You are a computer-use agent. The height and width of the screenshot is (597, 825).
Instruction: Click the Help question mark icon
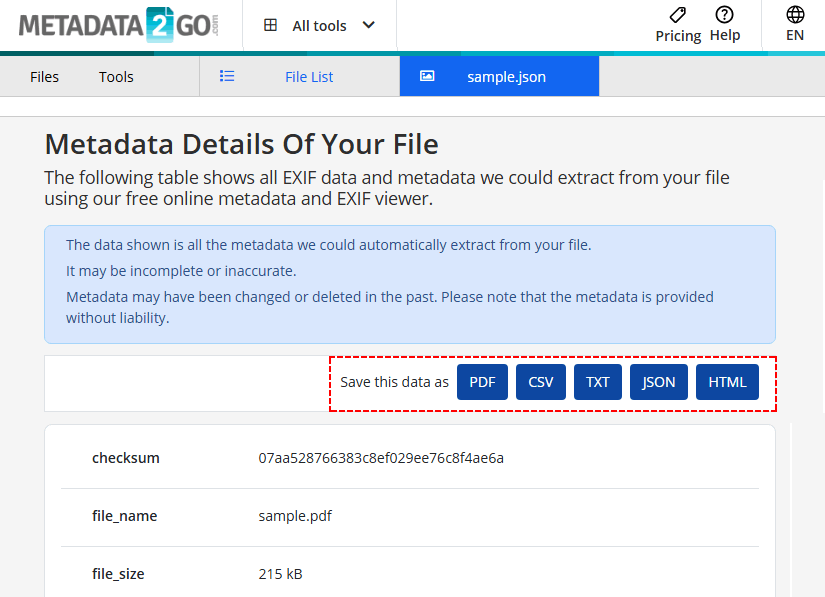point(724,14)
